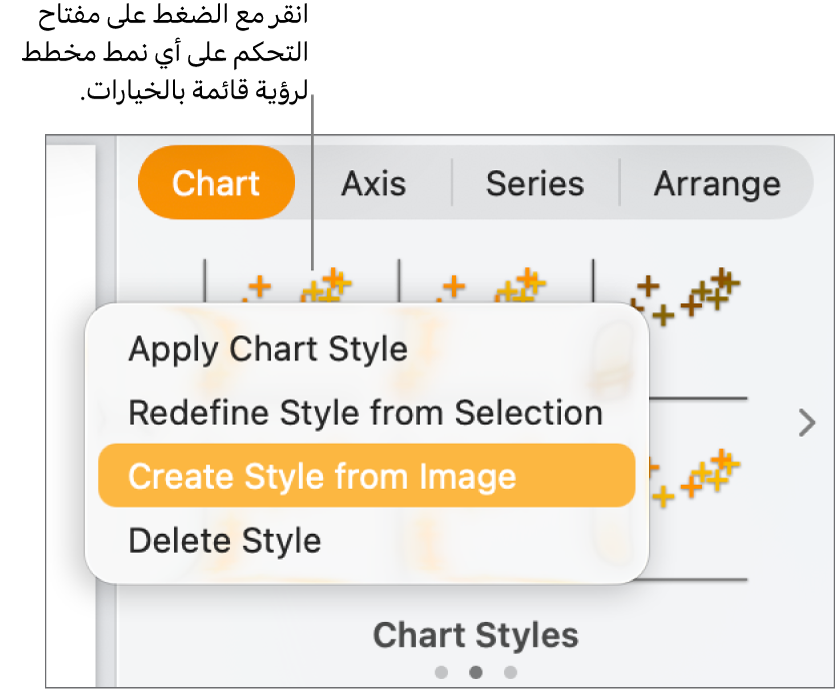Show previous chart styles with left arrow
Image resolution: width=835 pixels, height=689 pixels.
tap(103, 418)
